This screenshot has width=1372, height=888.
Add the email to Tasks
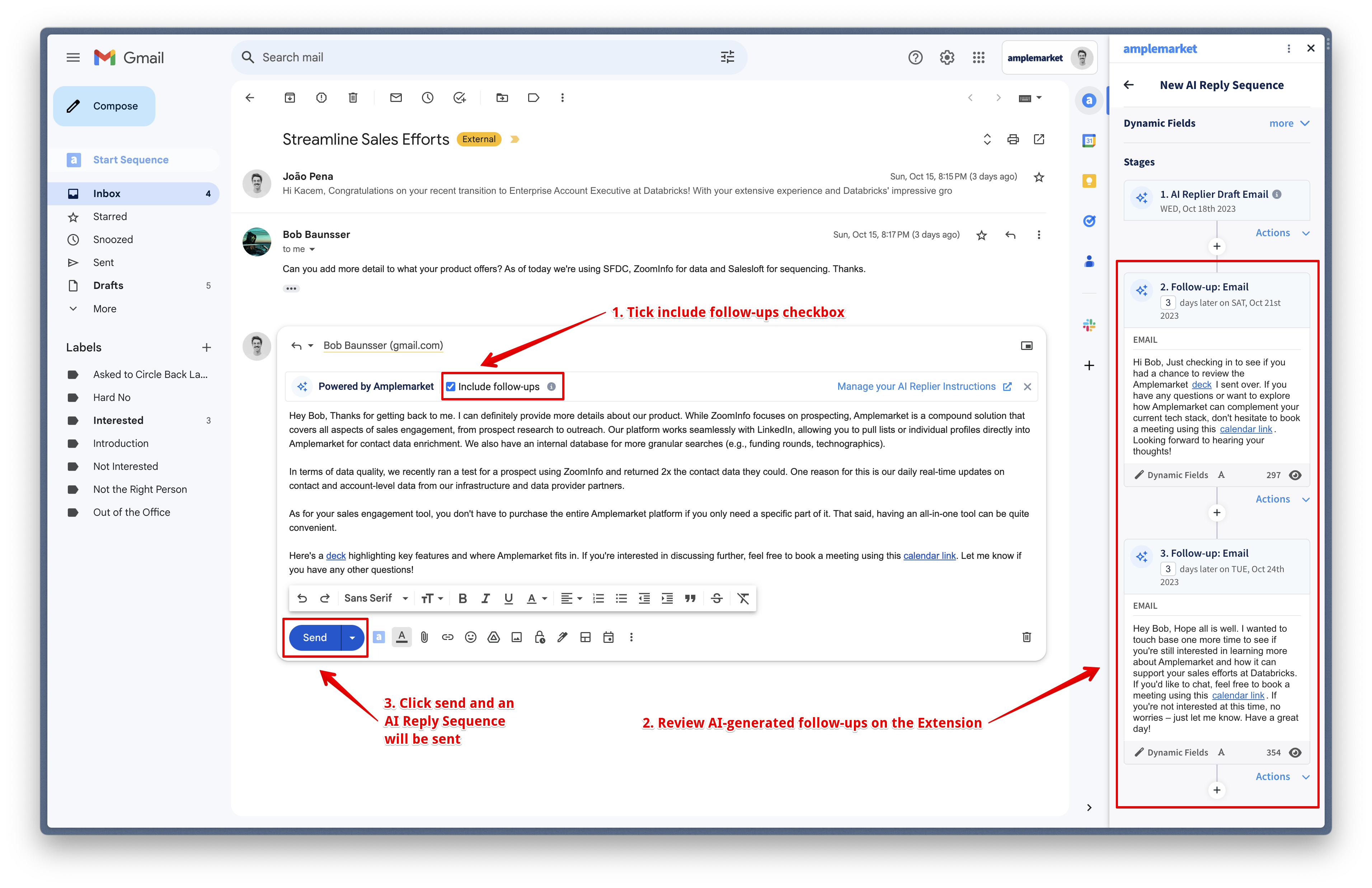[459, 98]
